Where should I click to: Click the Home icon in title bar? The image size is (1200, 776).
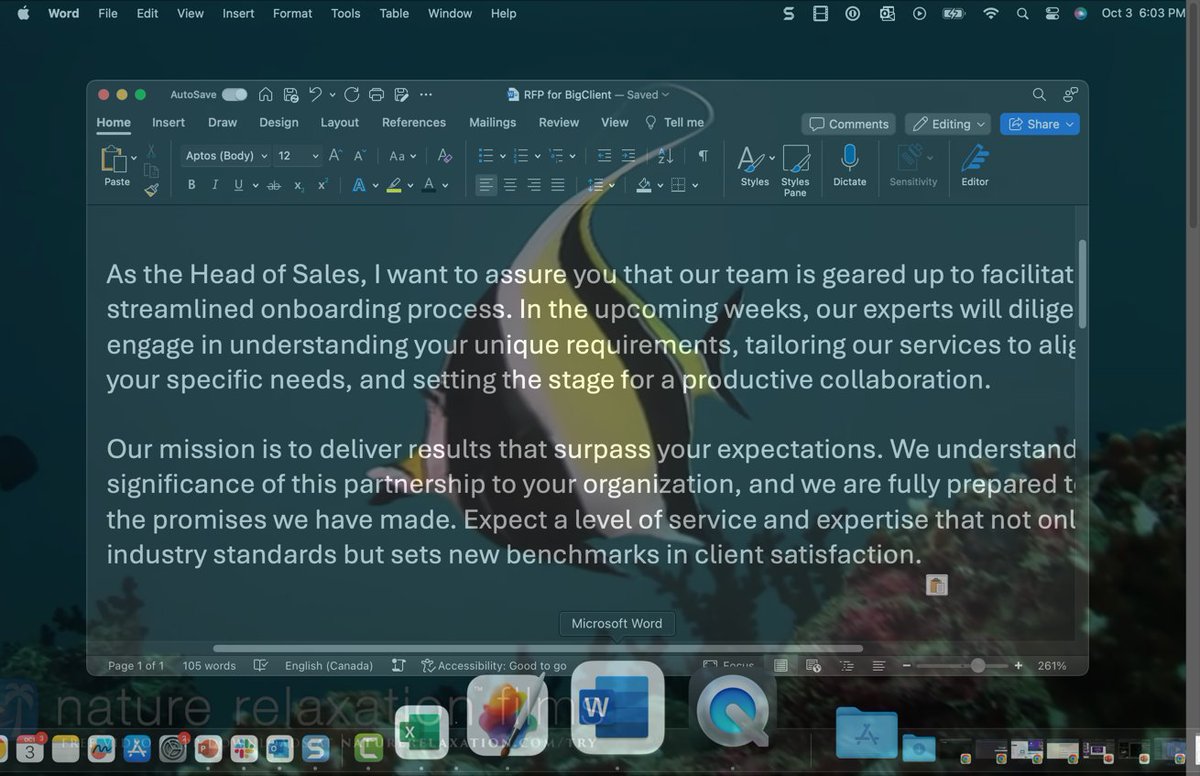click(x=266, y=95)
